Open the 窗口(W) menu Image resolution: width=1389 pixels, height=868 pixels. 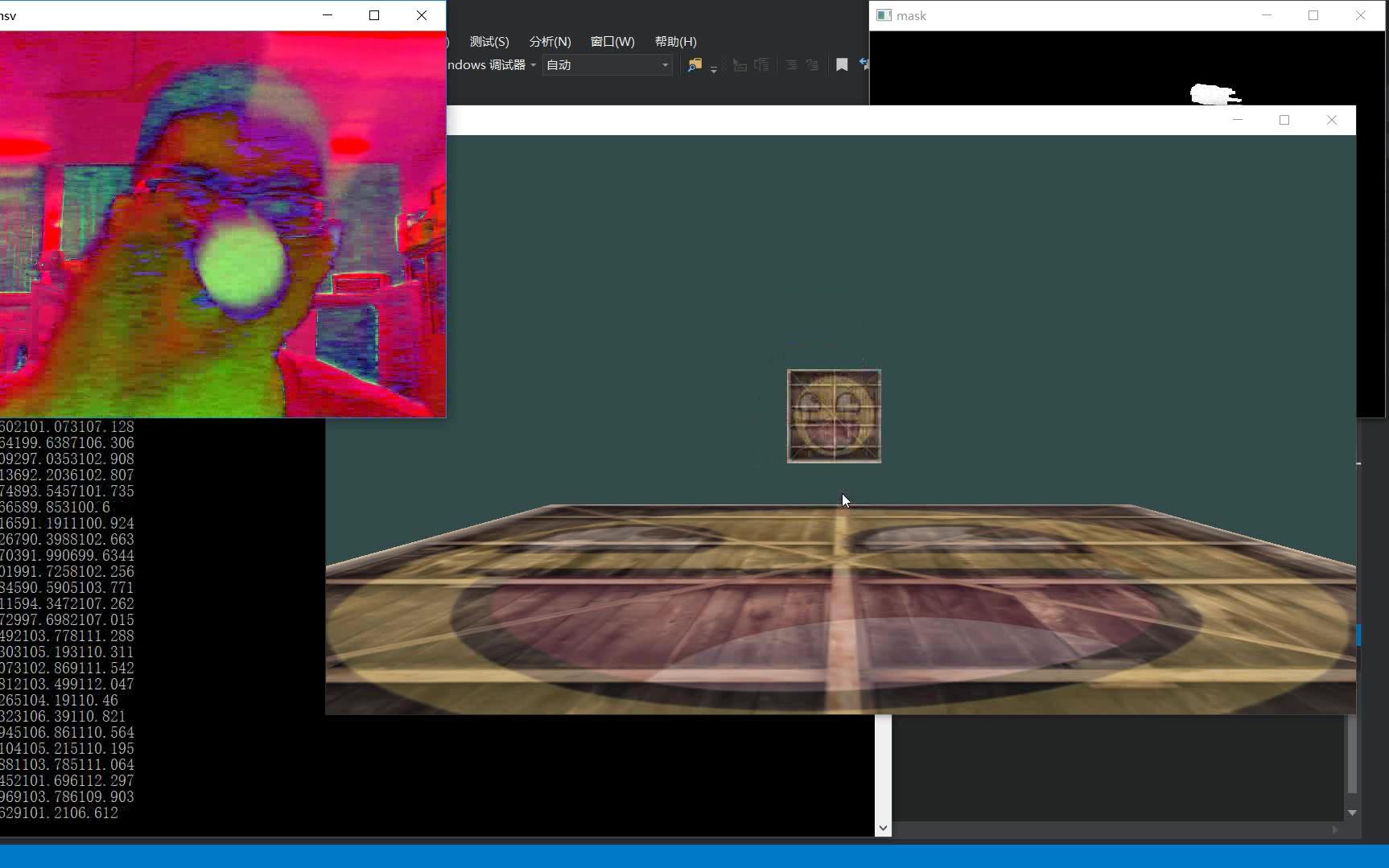coord(612,41)
